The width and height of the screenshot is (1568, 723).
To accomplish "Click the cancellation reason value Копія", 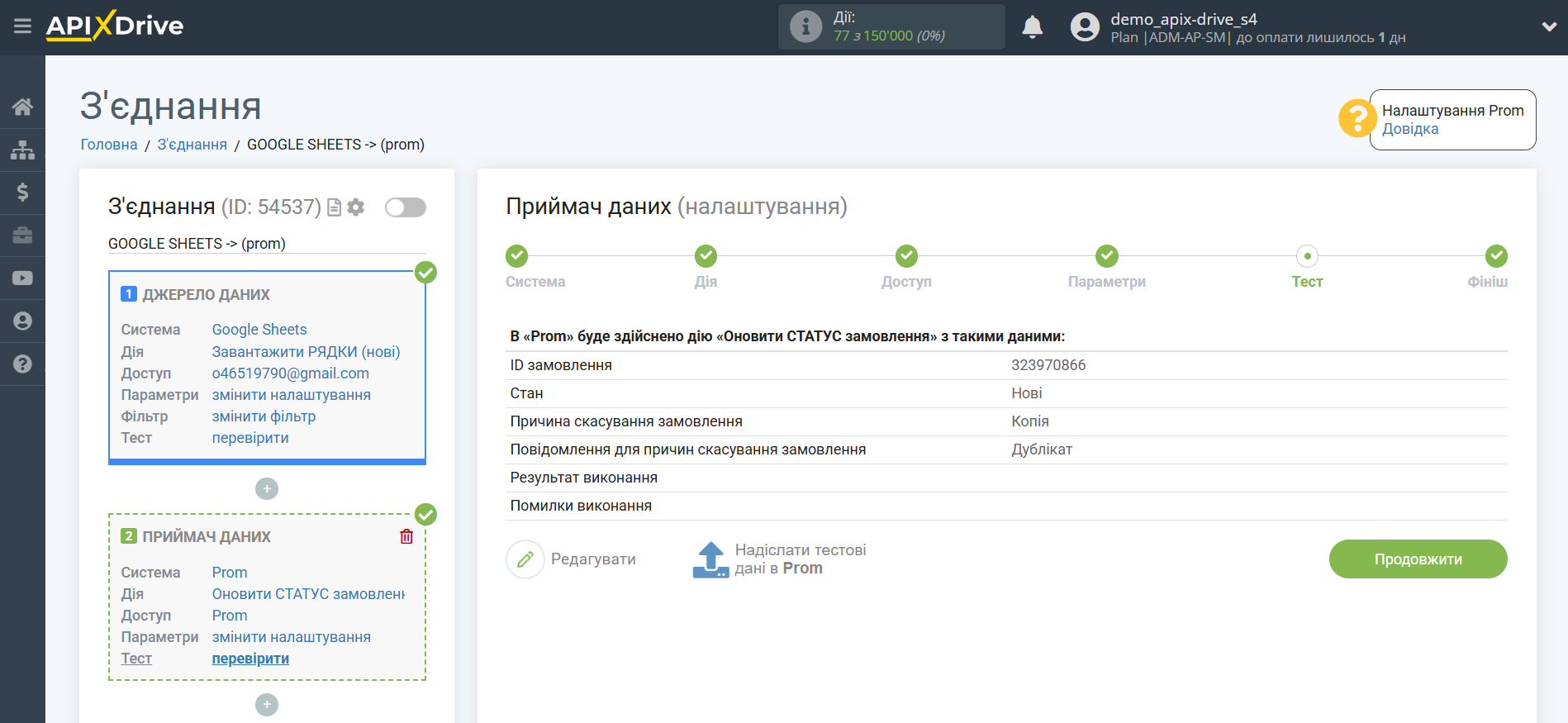I will tap(1030, 421).
